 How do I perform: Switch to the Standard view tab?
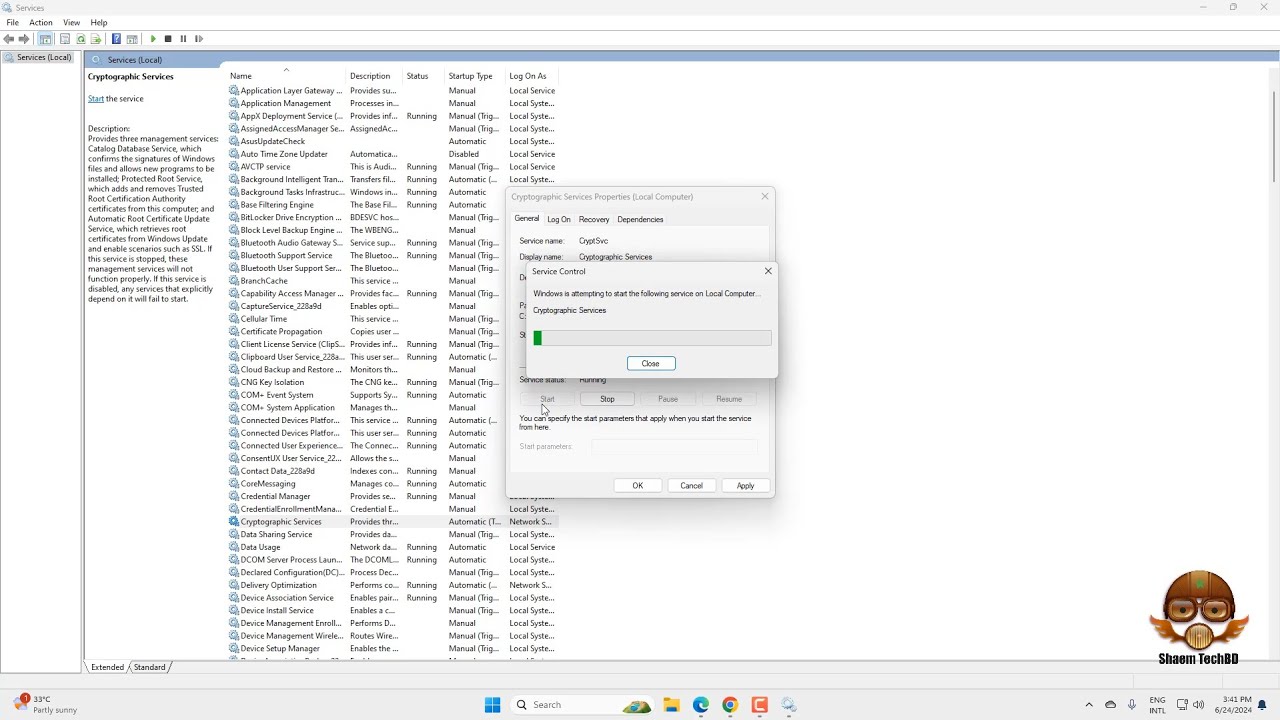150,667
